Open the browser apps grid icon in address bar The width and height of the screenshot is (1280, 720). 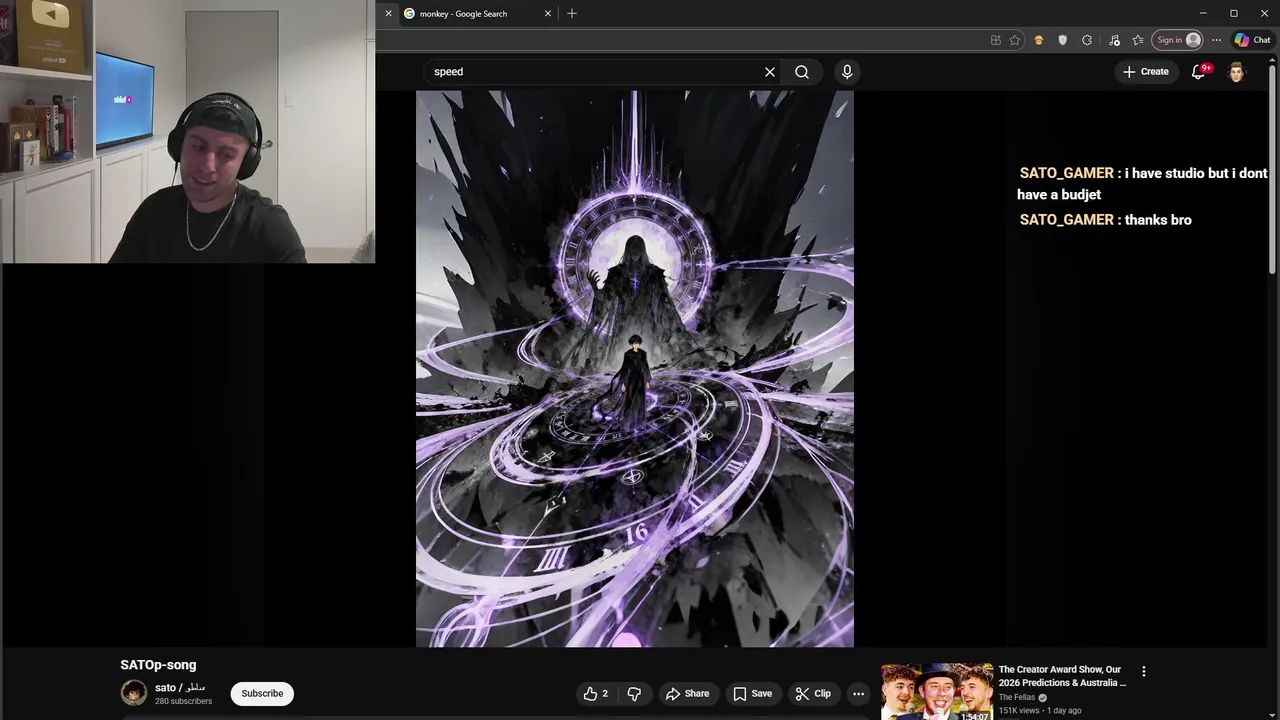995,40
